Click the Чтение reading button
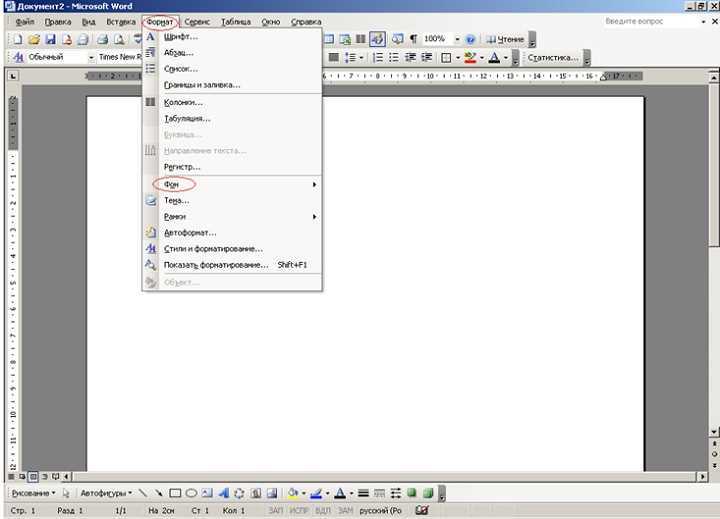This screenshot has width=720, height=519. 505,39
